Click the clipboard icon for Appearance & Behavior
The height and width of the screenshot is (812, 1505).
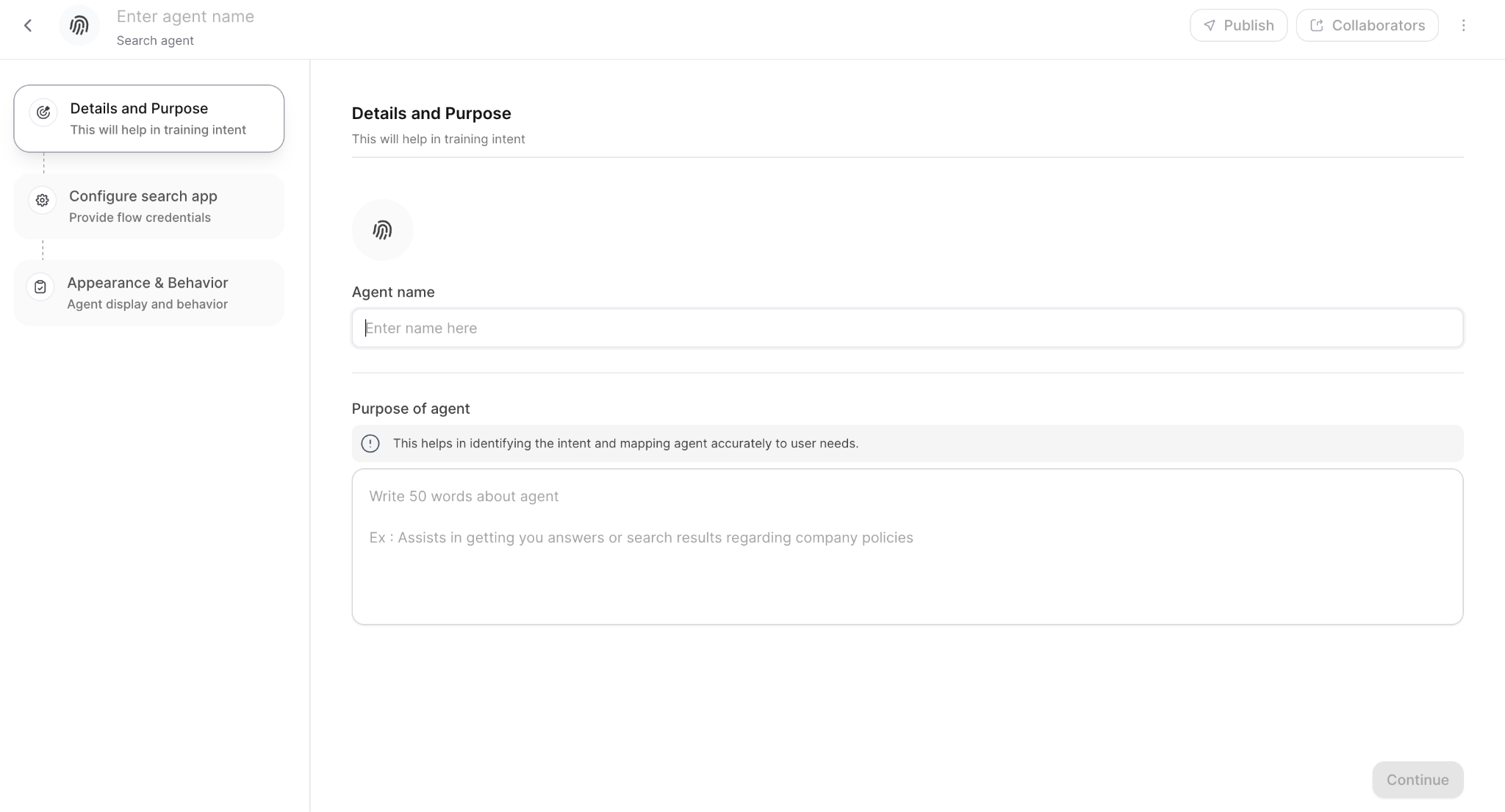pos(40,287)
